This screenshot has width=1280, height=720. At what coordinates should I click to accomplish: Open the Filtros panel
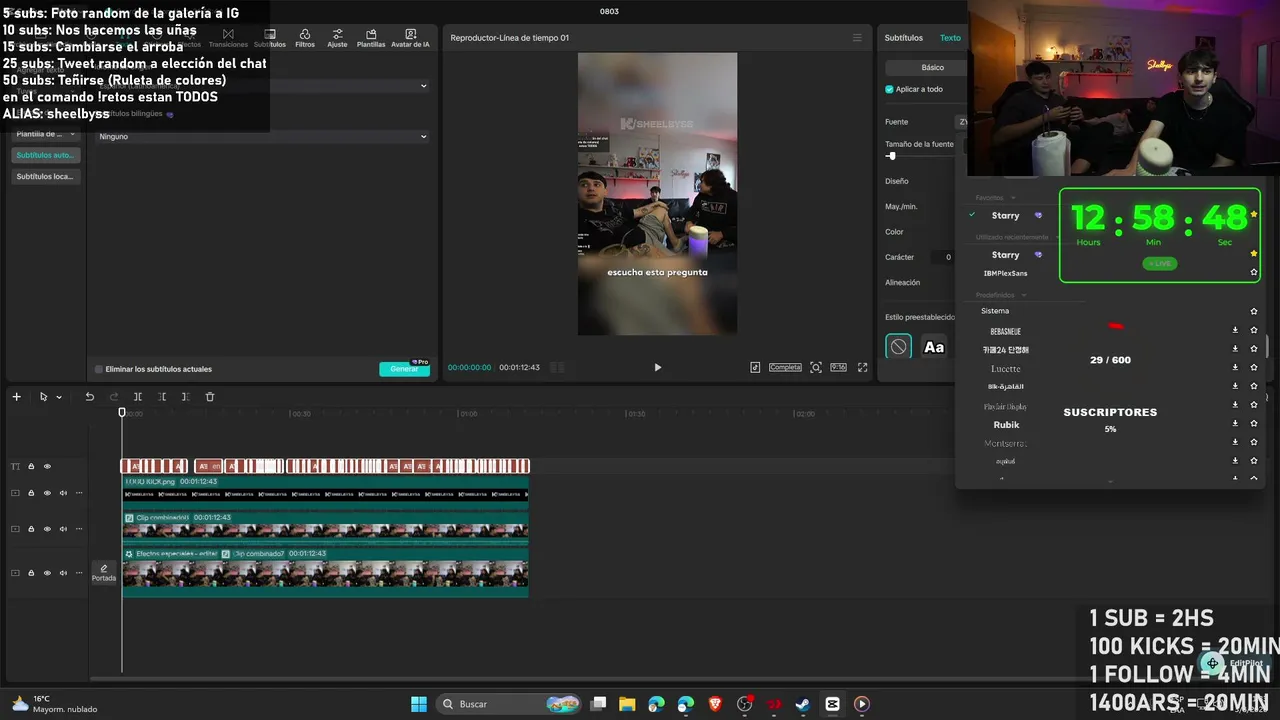pos(305,38)
